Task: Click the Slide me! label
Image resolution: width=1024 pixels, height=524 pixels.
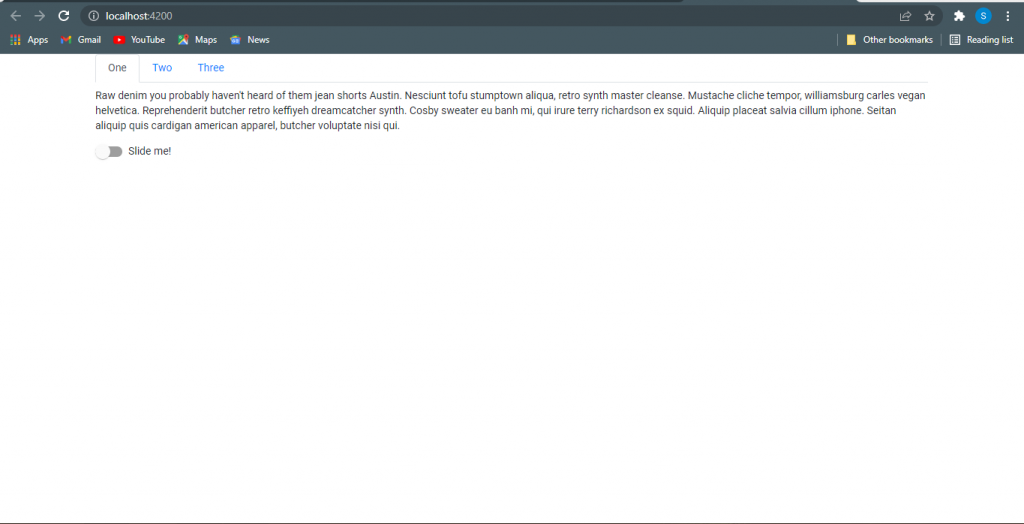Action: 150,151
